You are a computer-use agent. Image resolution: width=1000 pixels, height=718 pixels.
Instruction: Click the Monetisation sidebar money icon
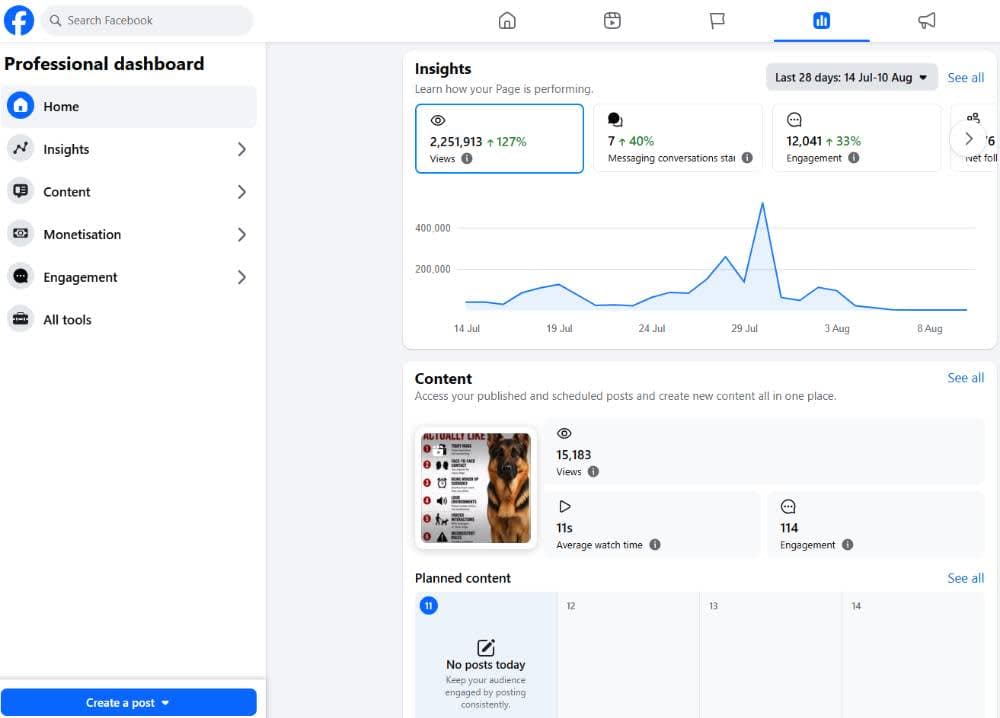(20, 234)
